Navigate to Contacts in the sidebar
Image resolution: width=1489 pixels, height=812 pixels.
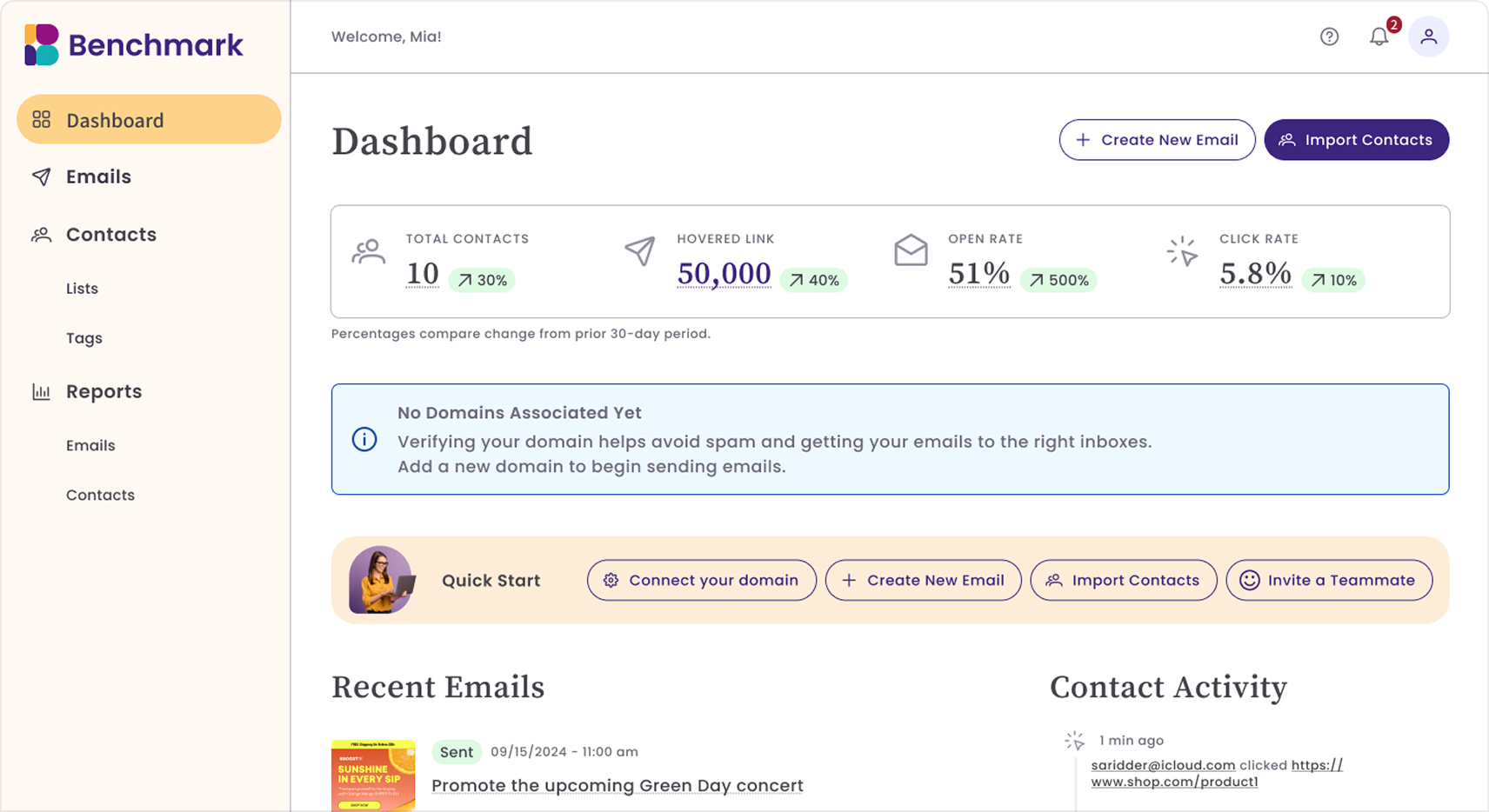click(x=110, y=235)
